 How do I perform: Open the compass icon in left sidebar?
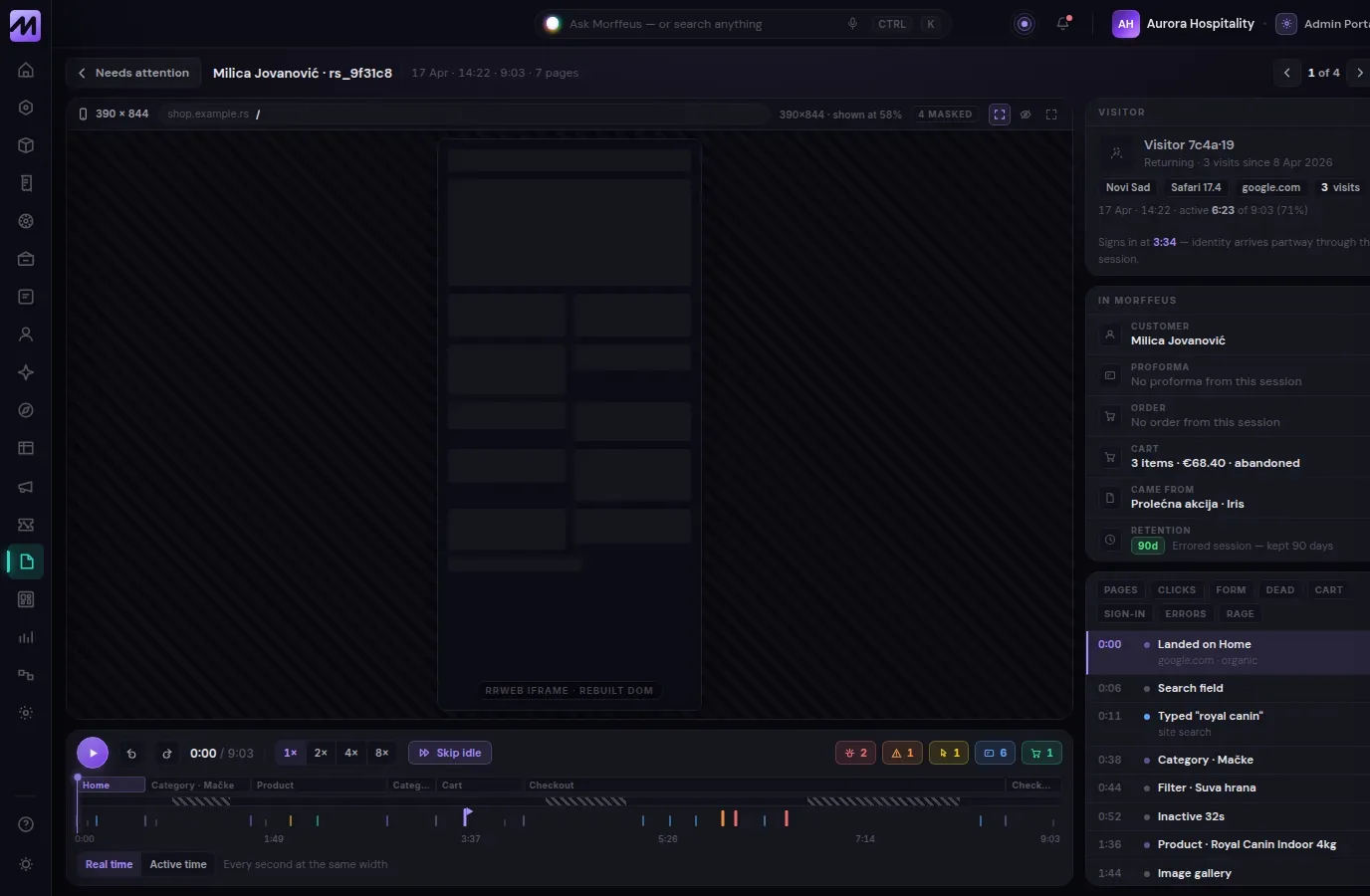[x=26, y=410]
